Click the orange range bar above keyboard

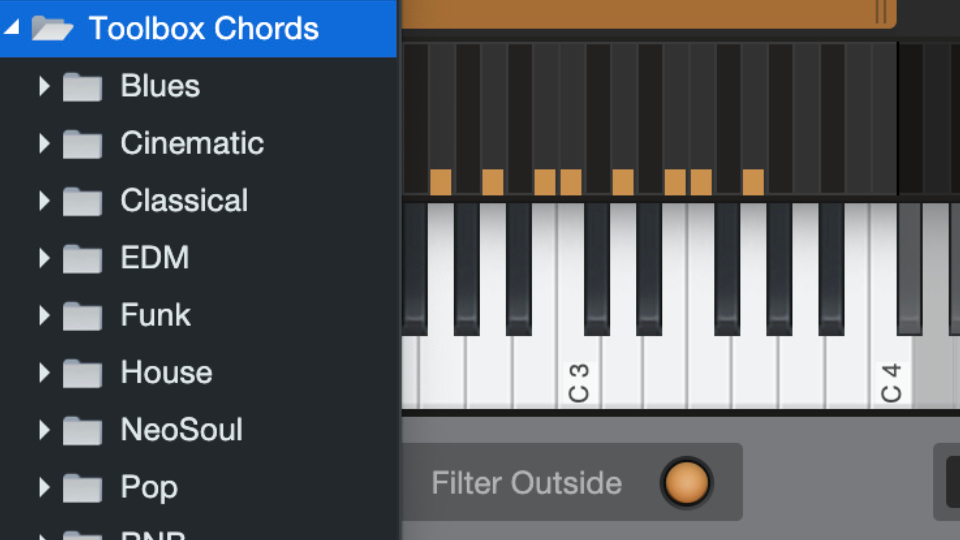coord(649,13)
